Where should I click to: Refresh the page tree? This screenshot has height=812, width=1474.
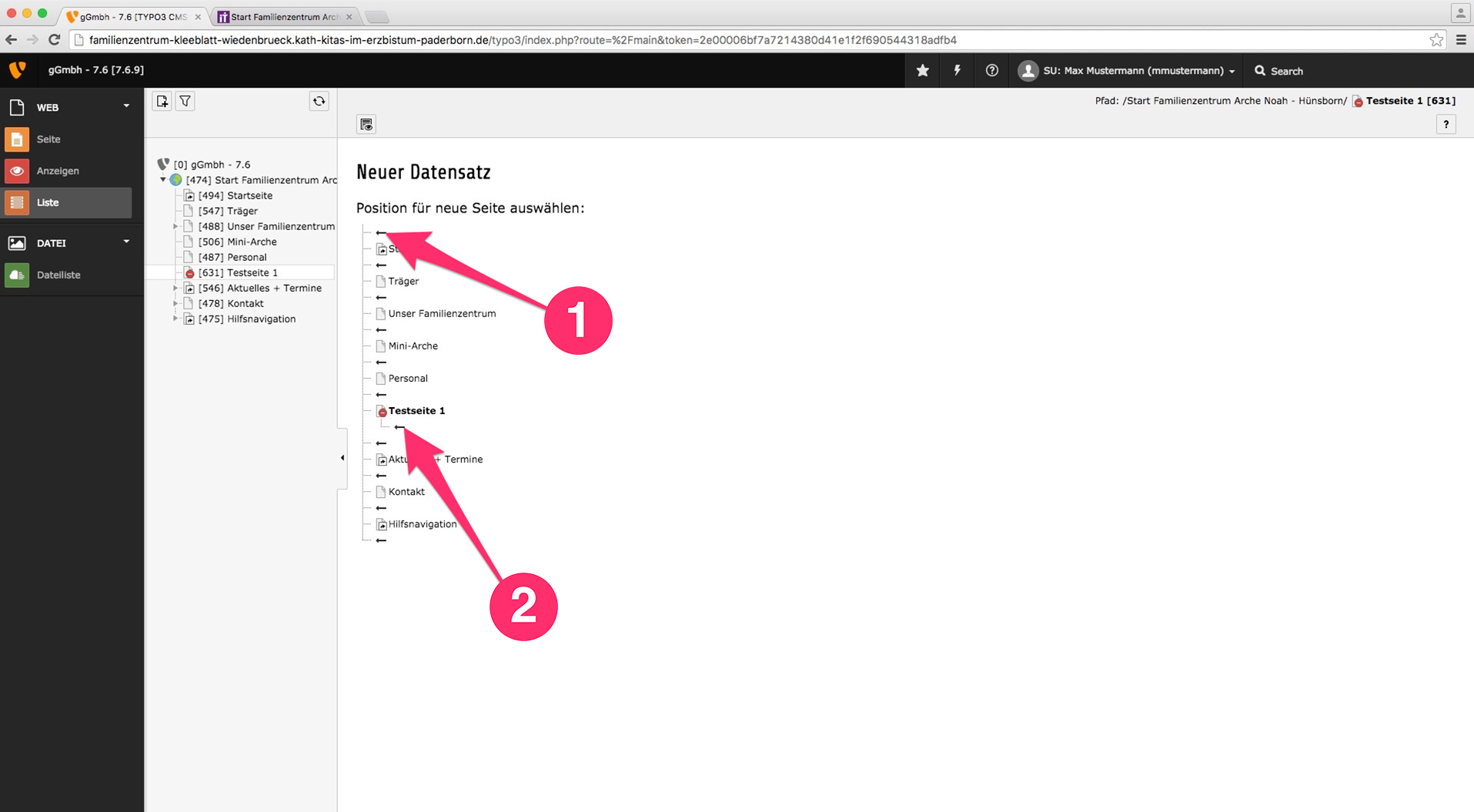coord(319,102)
